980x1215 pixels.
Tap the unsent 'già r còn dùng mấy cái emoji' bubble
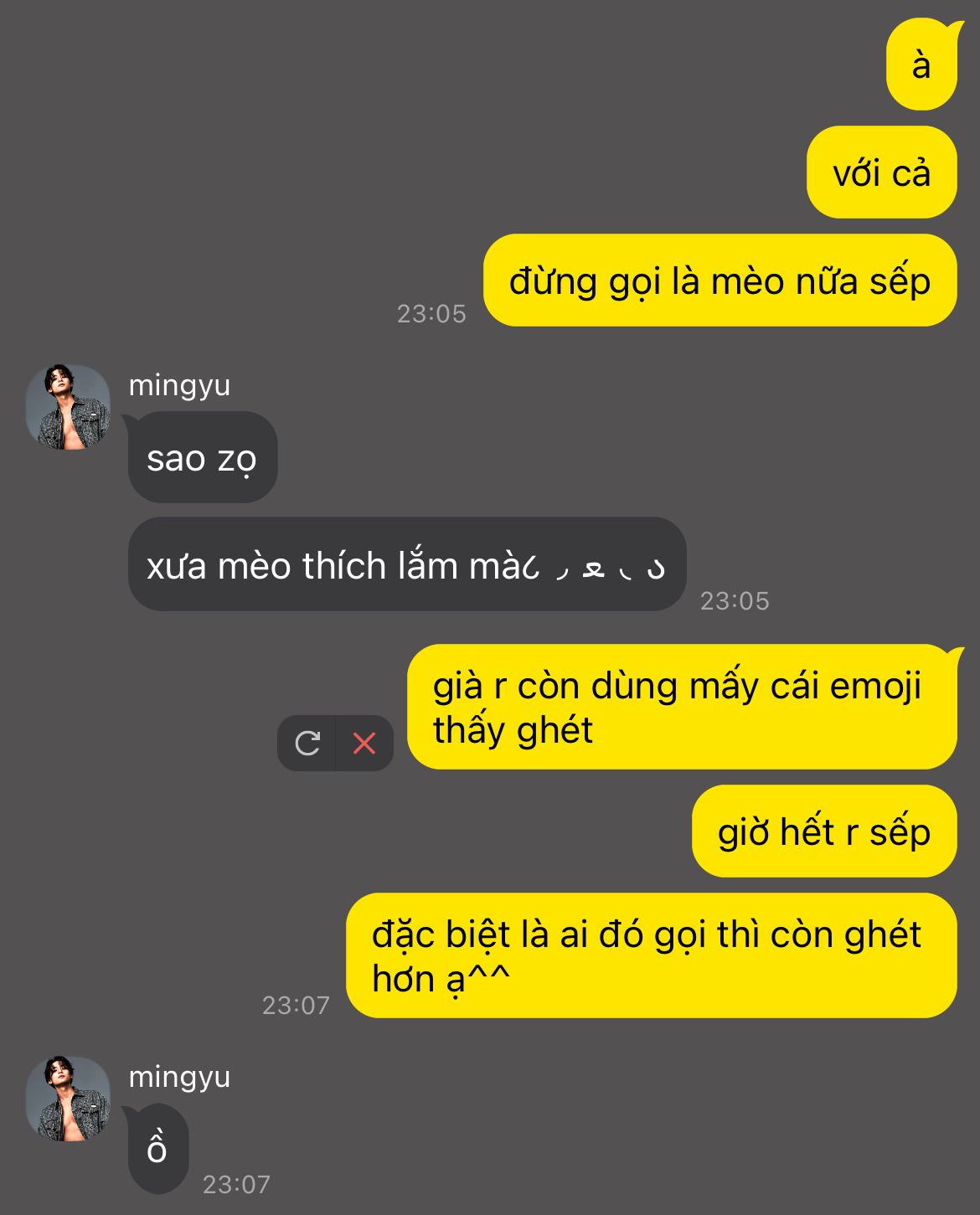[682, 707]
